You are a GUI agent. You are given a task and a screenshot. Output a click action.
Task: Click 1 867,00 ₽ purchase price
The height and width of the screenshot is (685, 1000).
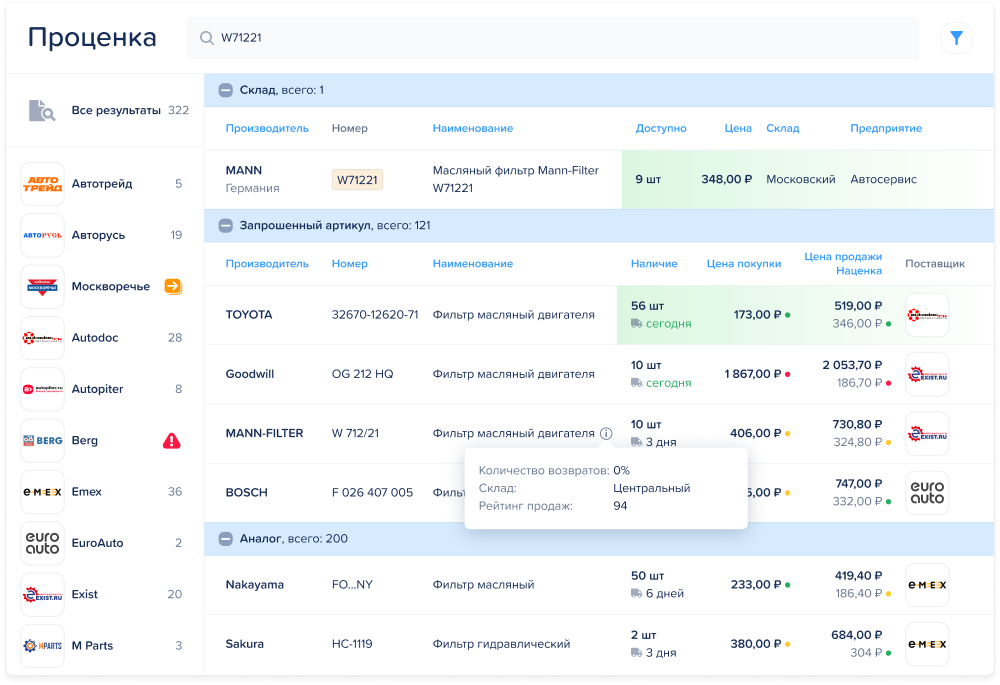(x=753, y=374)
